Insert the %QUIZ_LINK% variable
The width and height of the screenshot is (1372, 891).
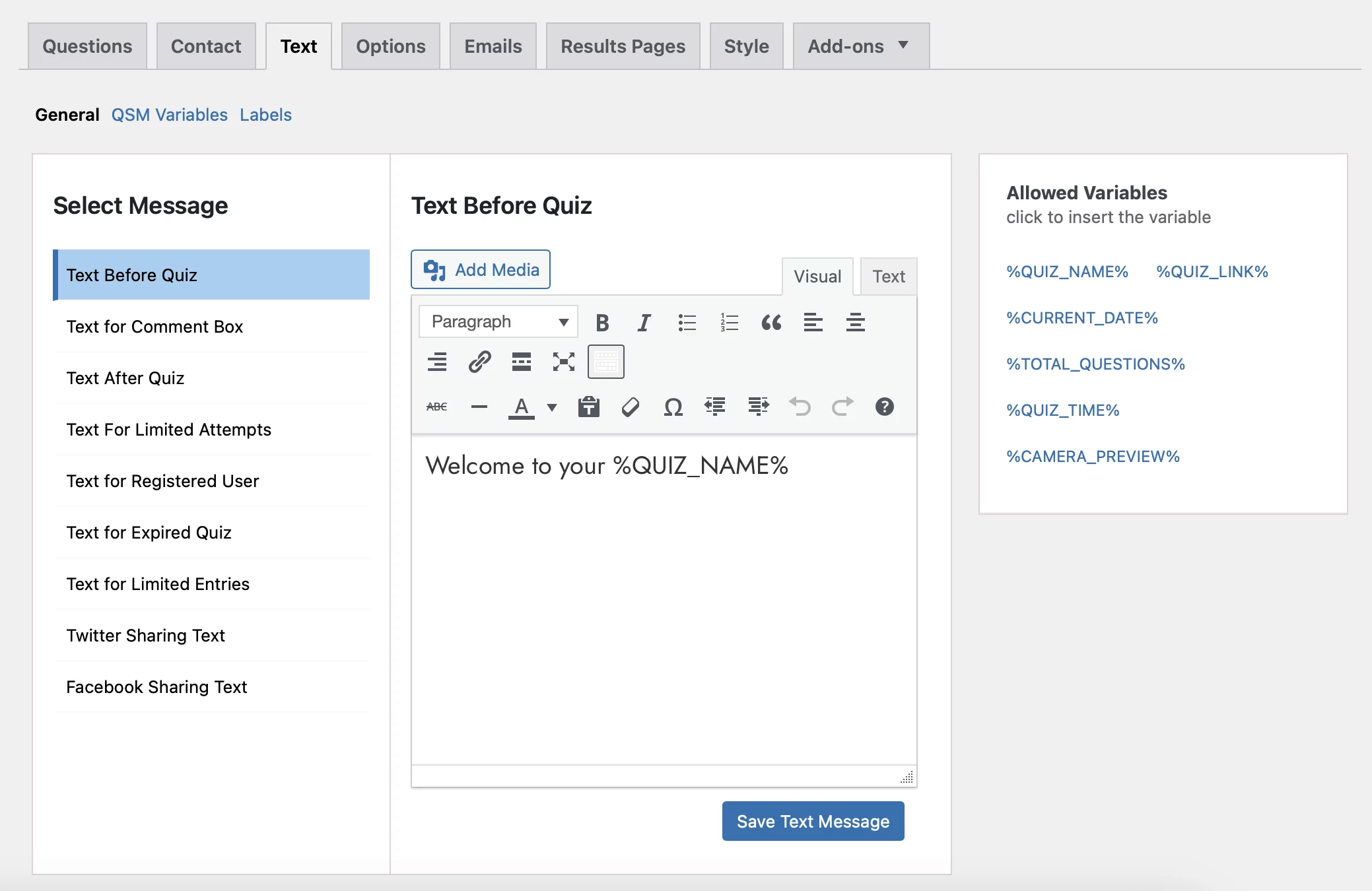[x=1212, y=272]
